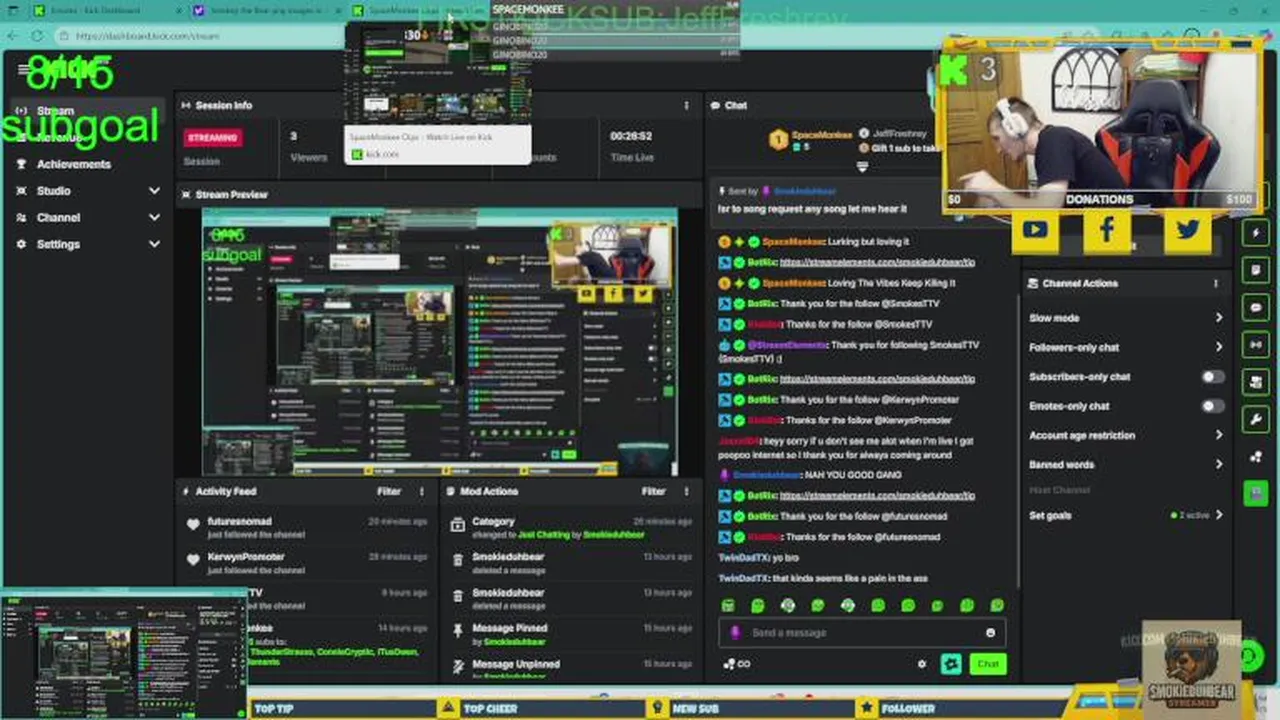Open Session Info three-dot menu
1280x720 pixels.
(686, 105)
